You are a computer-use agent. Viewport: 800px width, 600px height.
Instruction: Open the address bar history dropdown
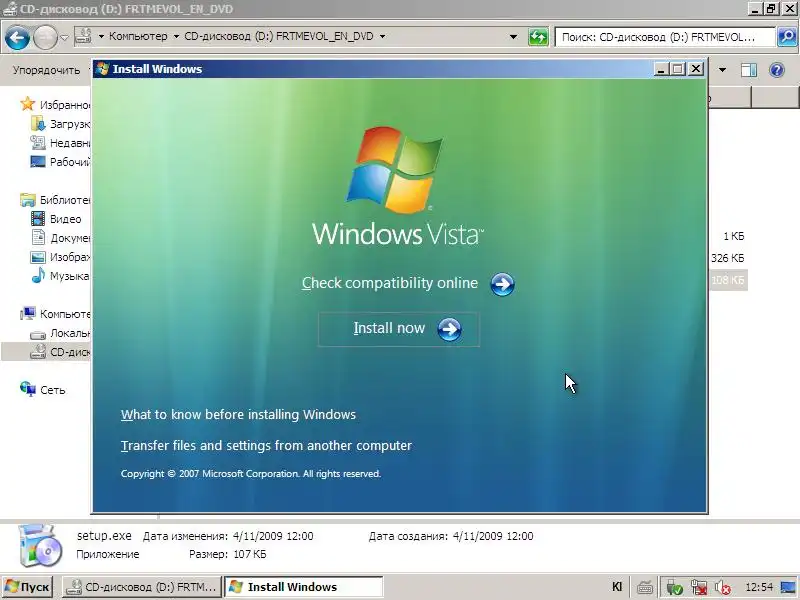click(513, 37)
